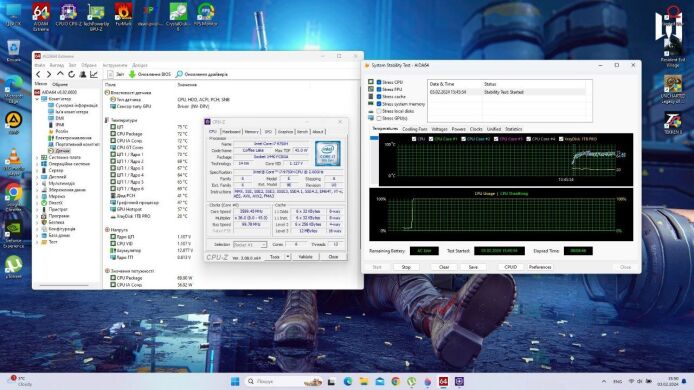Refresh AIDA64 data with the refresh icon
This screenshot has height=390, width=694.
pyautogui.click(x=71, y=74)
